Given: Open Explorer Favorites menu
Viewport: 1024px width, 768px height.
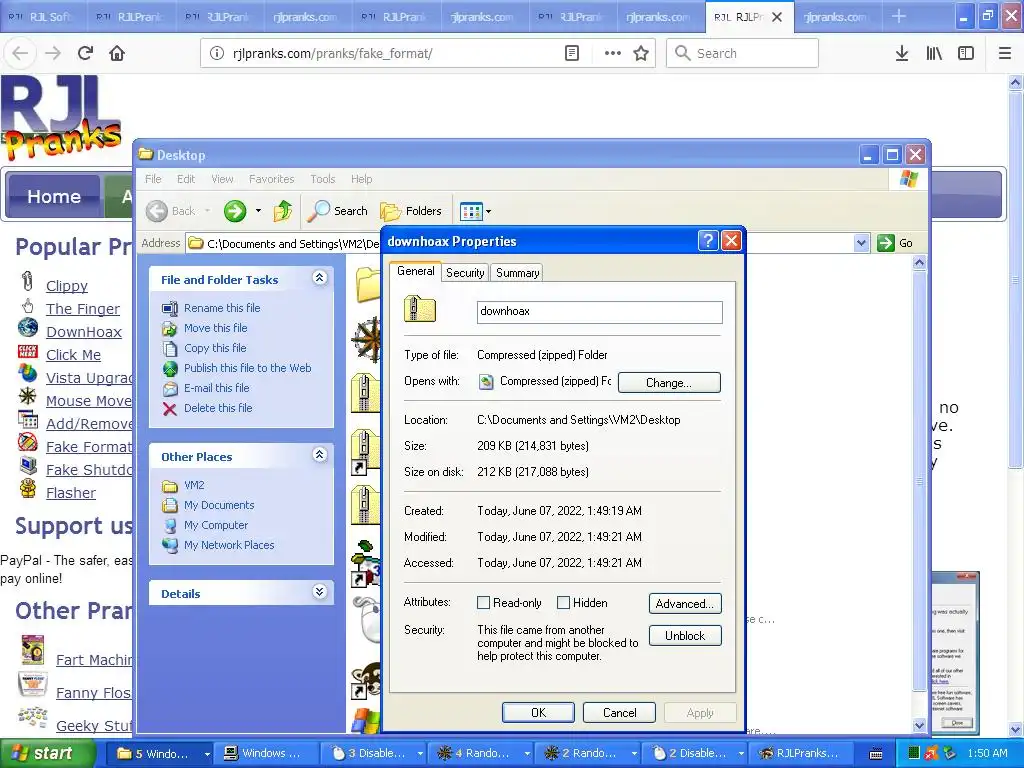Looking at the screenshot, I should [271, 179].
